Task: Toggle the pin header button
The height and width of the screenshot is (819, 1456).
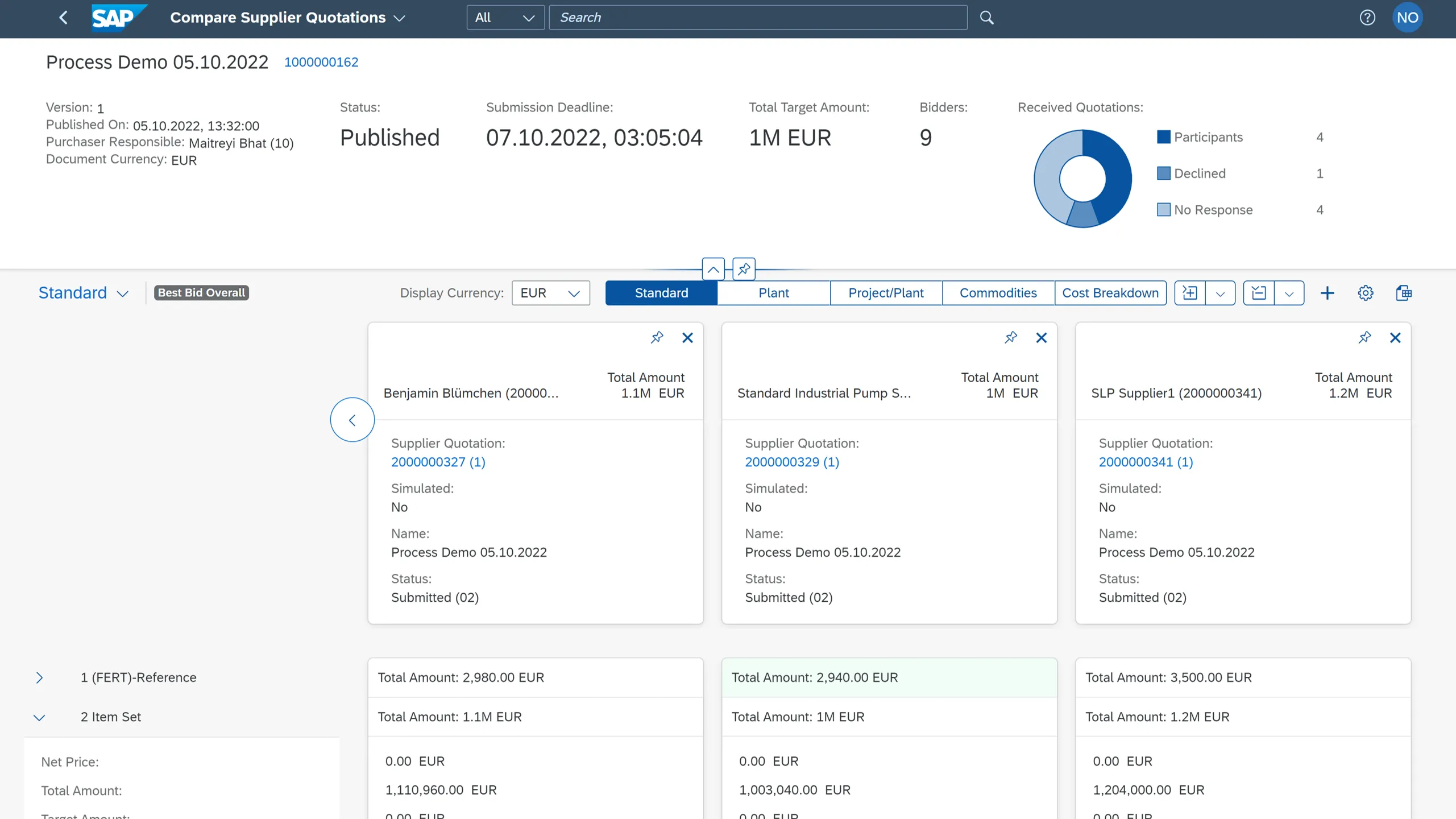Action: point(743,268)
